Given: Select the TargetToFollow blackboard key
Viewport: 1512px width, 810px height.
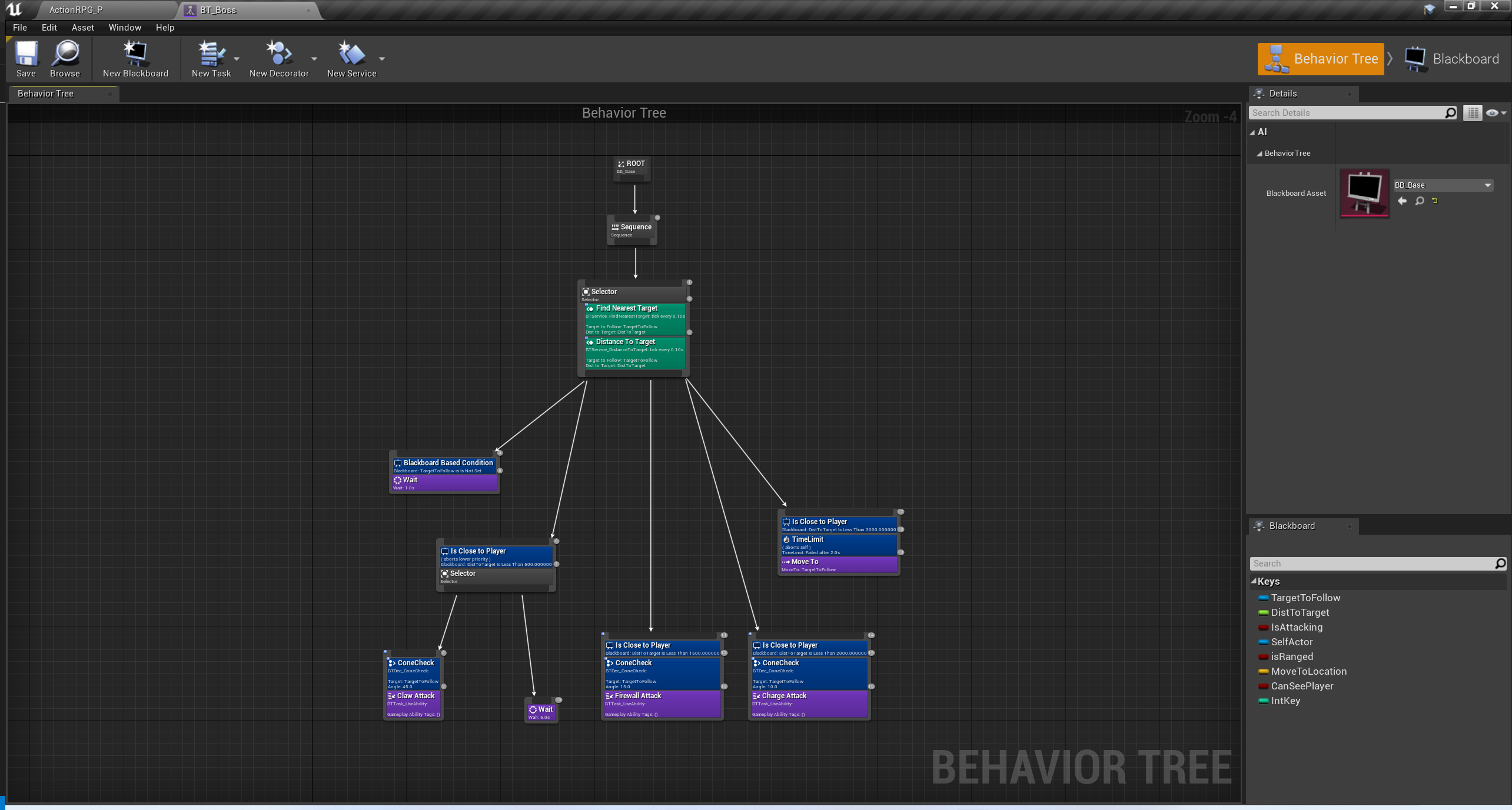Looking at the screenshot, I should (1305, 598).
